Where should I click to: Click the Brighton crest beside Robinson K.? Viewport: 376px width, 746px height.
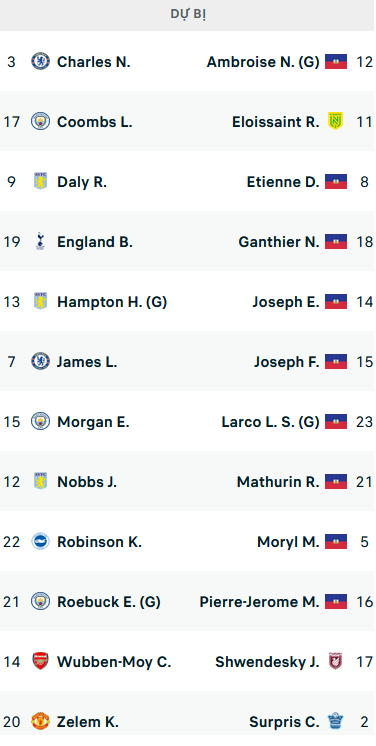40,541
